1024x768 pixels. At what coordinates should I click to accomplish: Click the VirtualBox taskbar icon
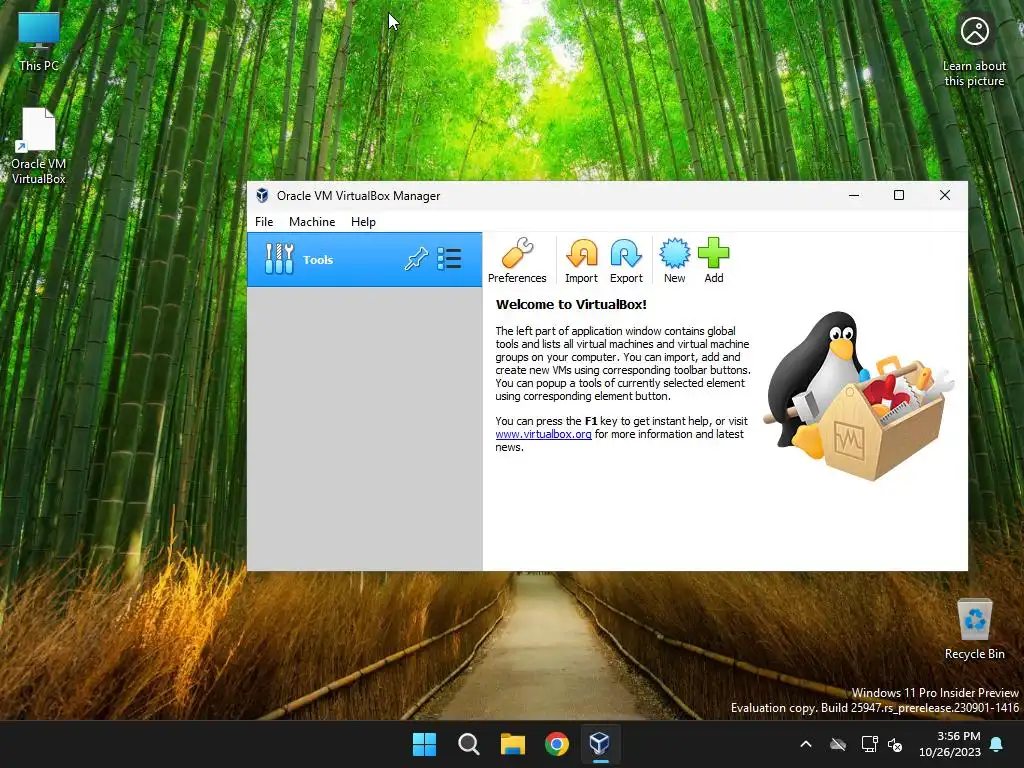click(x=600, y=744)
